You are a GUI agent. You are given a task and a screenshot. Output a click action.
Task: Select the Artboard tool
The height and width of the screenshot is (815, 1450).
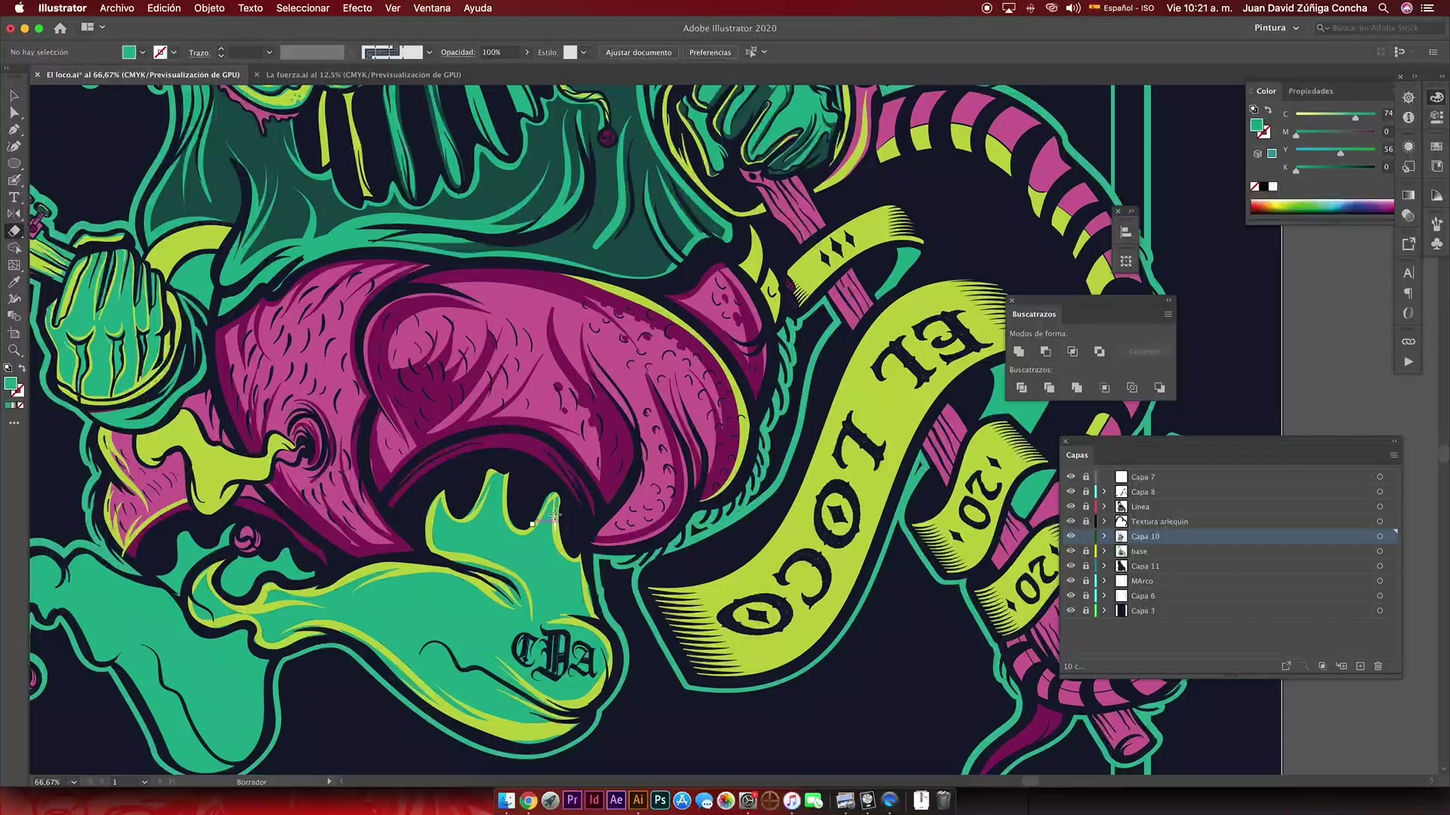[x=14, y=333]
